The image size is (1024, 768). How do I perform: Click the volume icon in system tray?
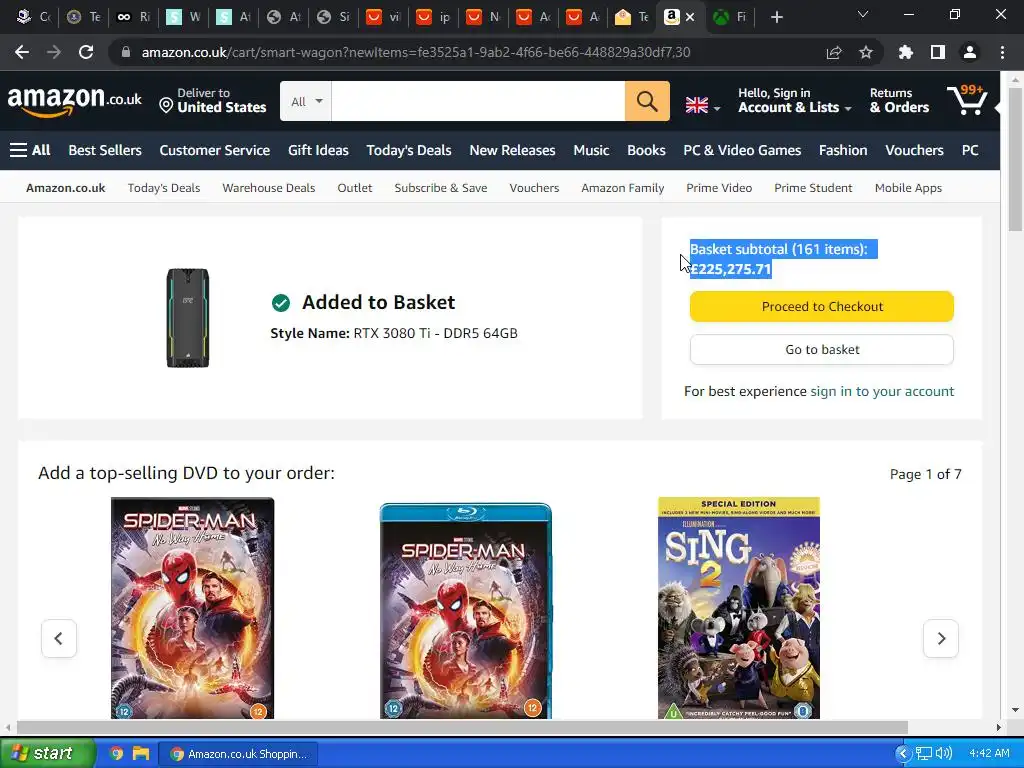943,754
